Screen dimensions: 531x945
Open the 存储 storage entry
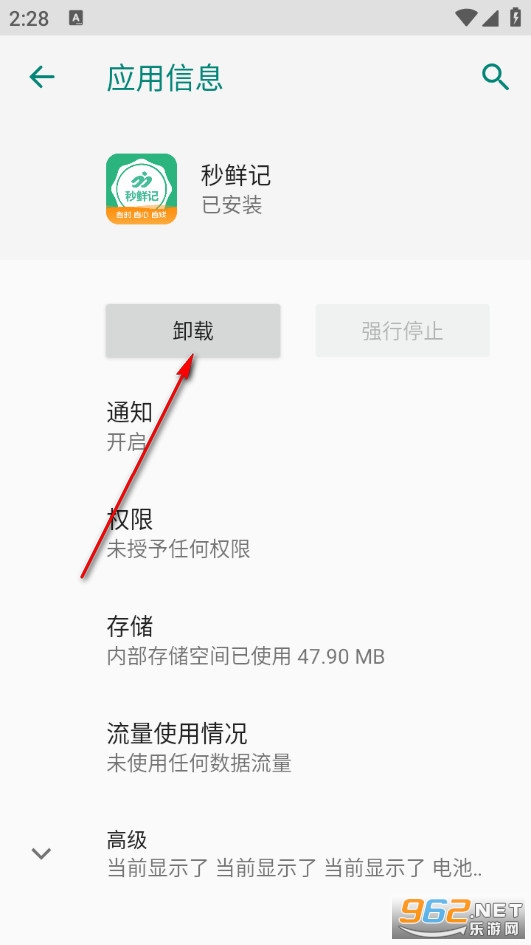click(265, 641)
